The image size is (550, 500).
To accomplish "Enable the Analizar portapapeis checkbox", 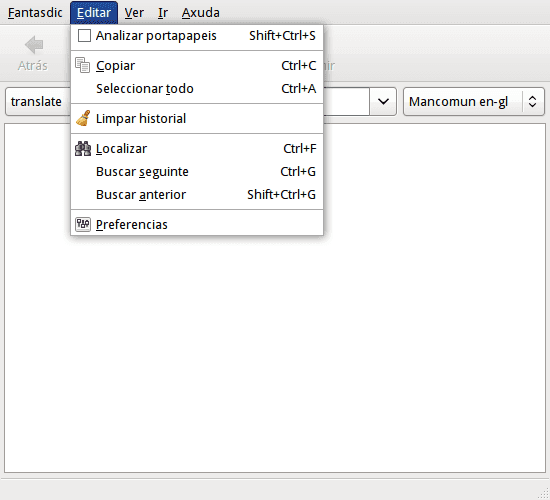I will tap(84, 36).
